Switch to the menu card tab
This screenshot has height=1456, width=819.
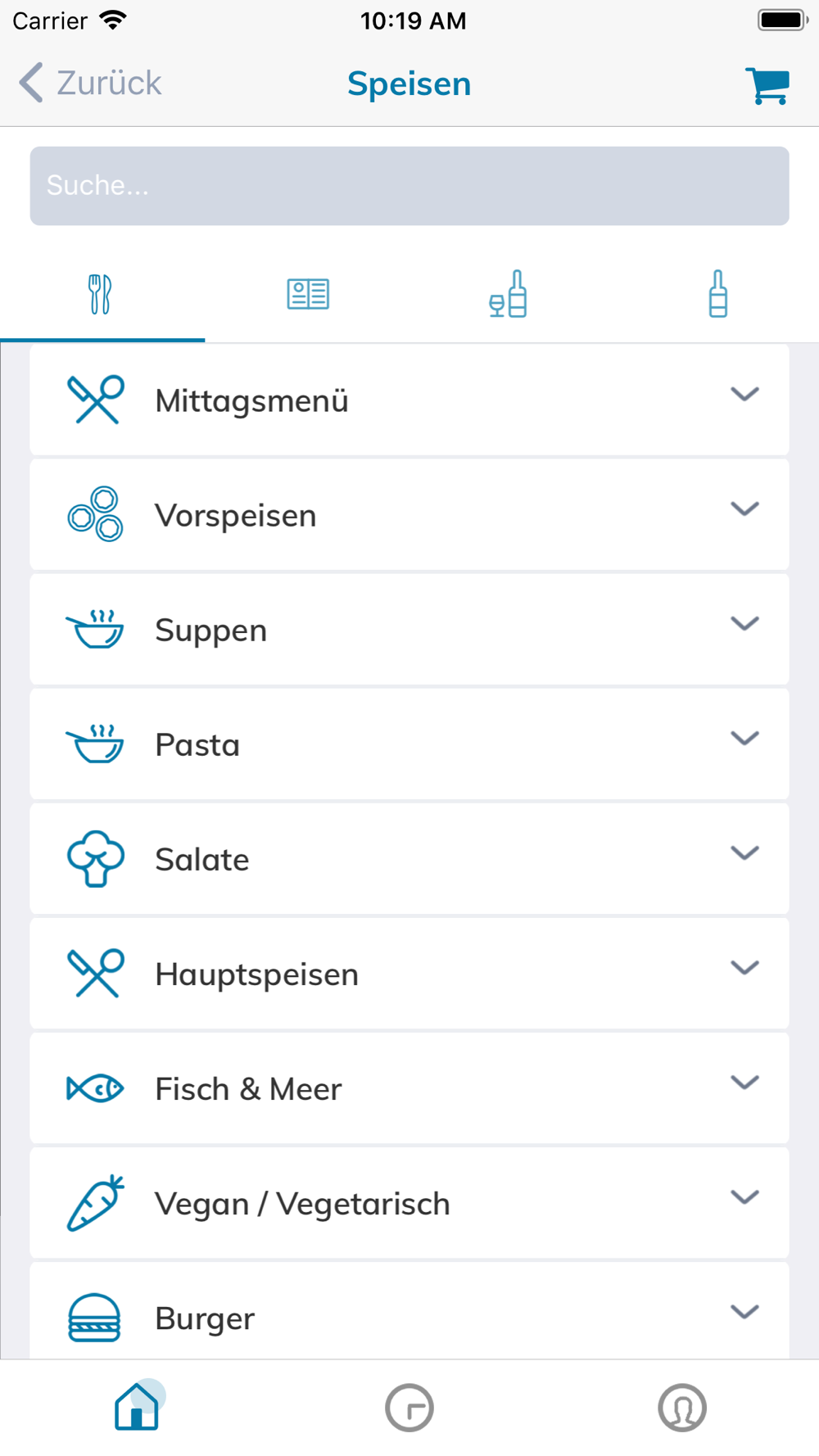308,294
